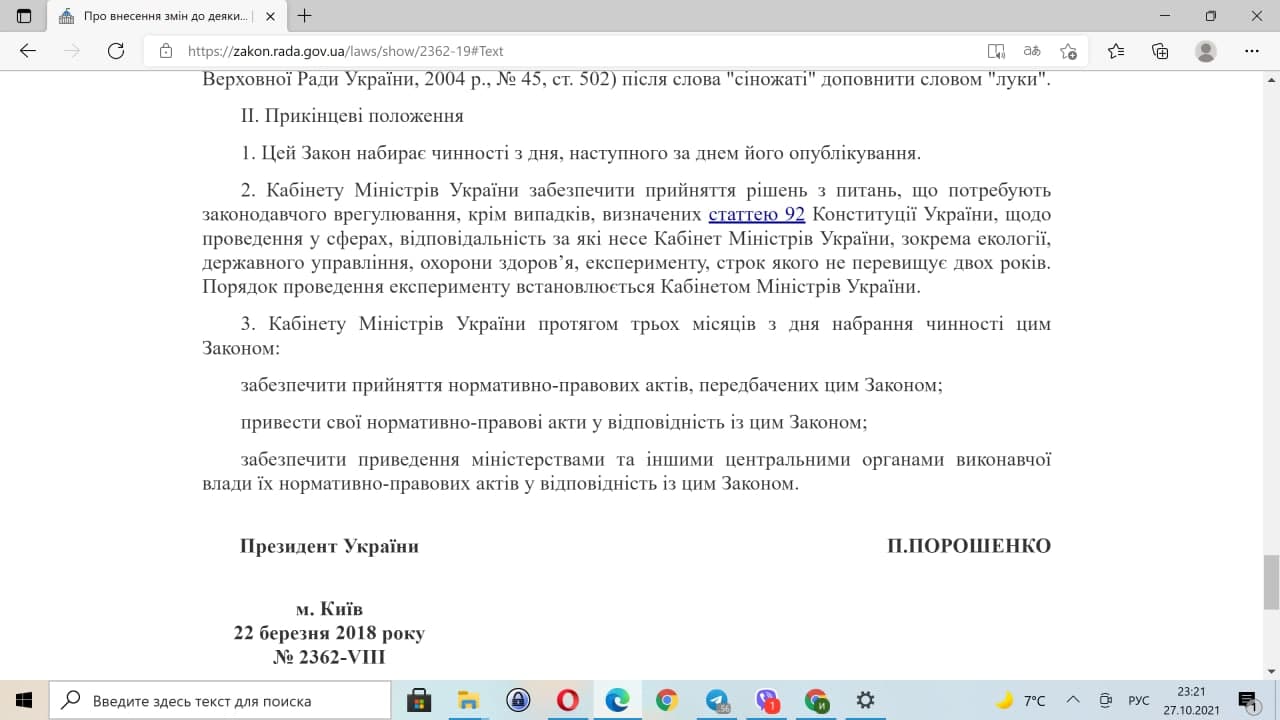The width and height of the screenshot is (1280, 720).
Task: Open Telegram from the taskbar
Action: tap(717, 700)
